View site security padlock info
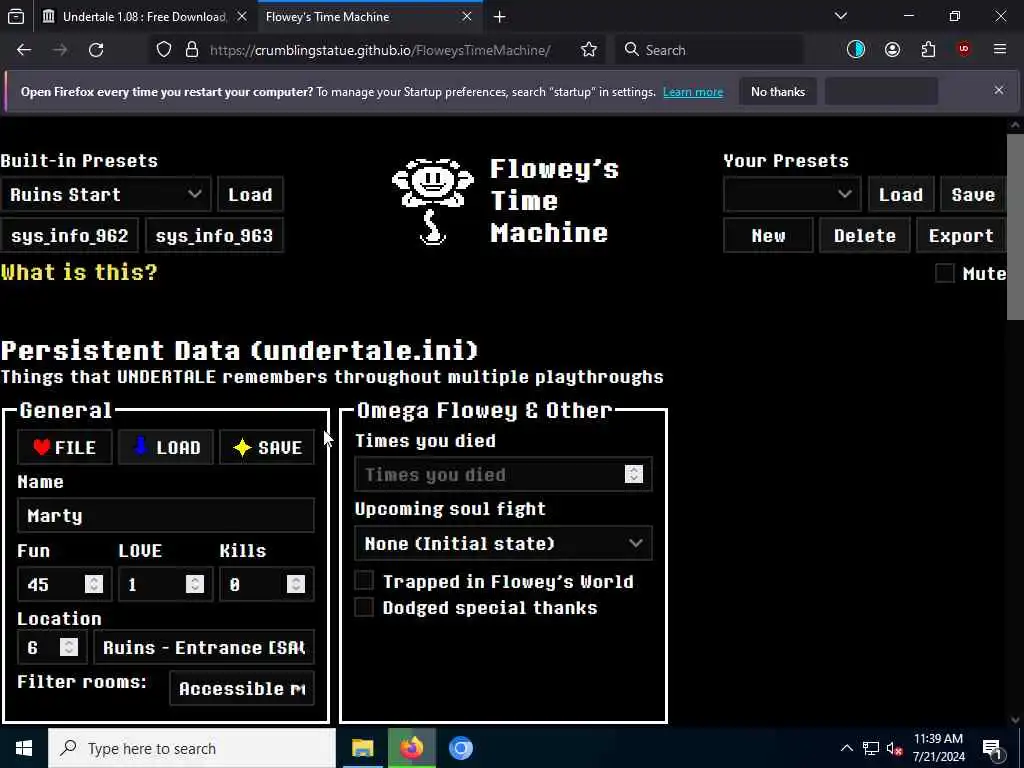Image resolution: width=1024 pixels, height=768 pixels. [x=191, y=50]
